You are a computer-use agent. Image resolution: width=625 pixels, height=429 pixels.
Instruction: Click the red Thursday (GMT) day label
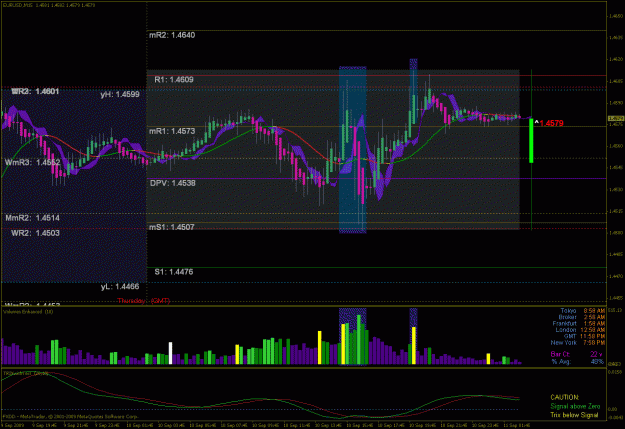(143, 301)
